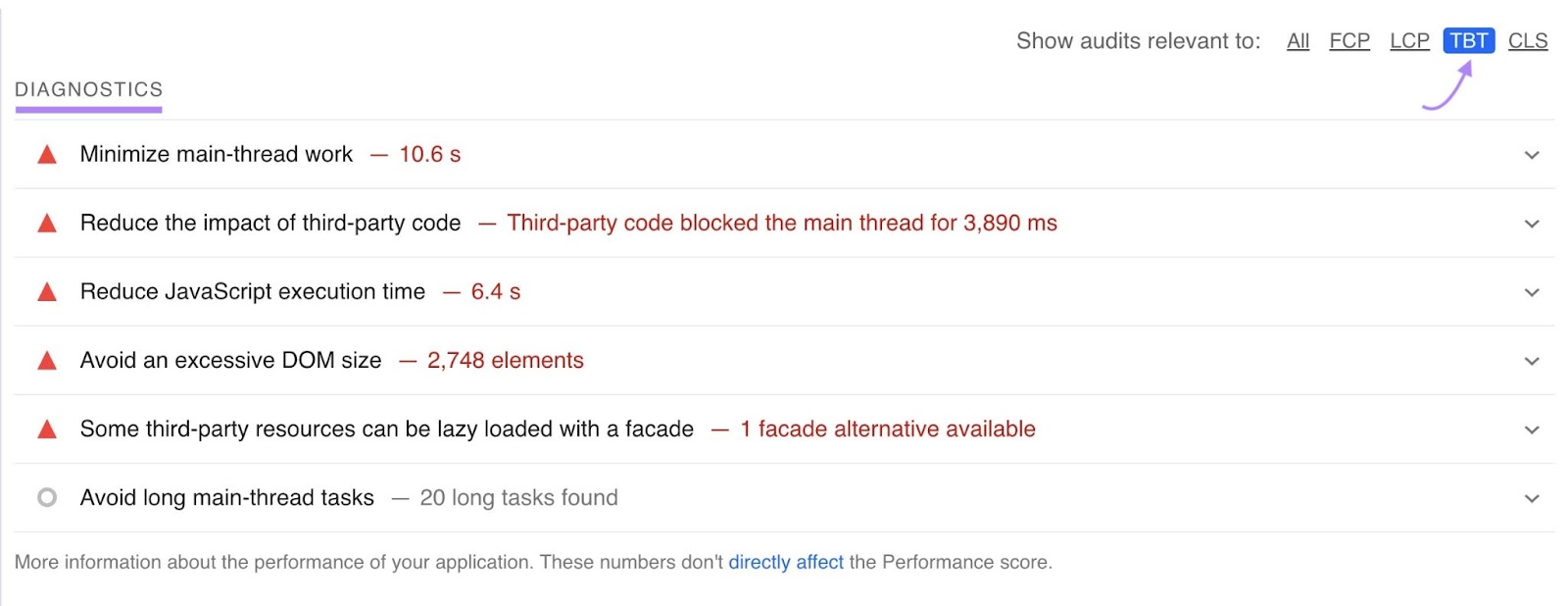Select the TBT audit filter

(x=1467, y=40)
